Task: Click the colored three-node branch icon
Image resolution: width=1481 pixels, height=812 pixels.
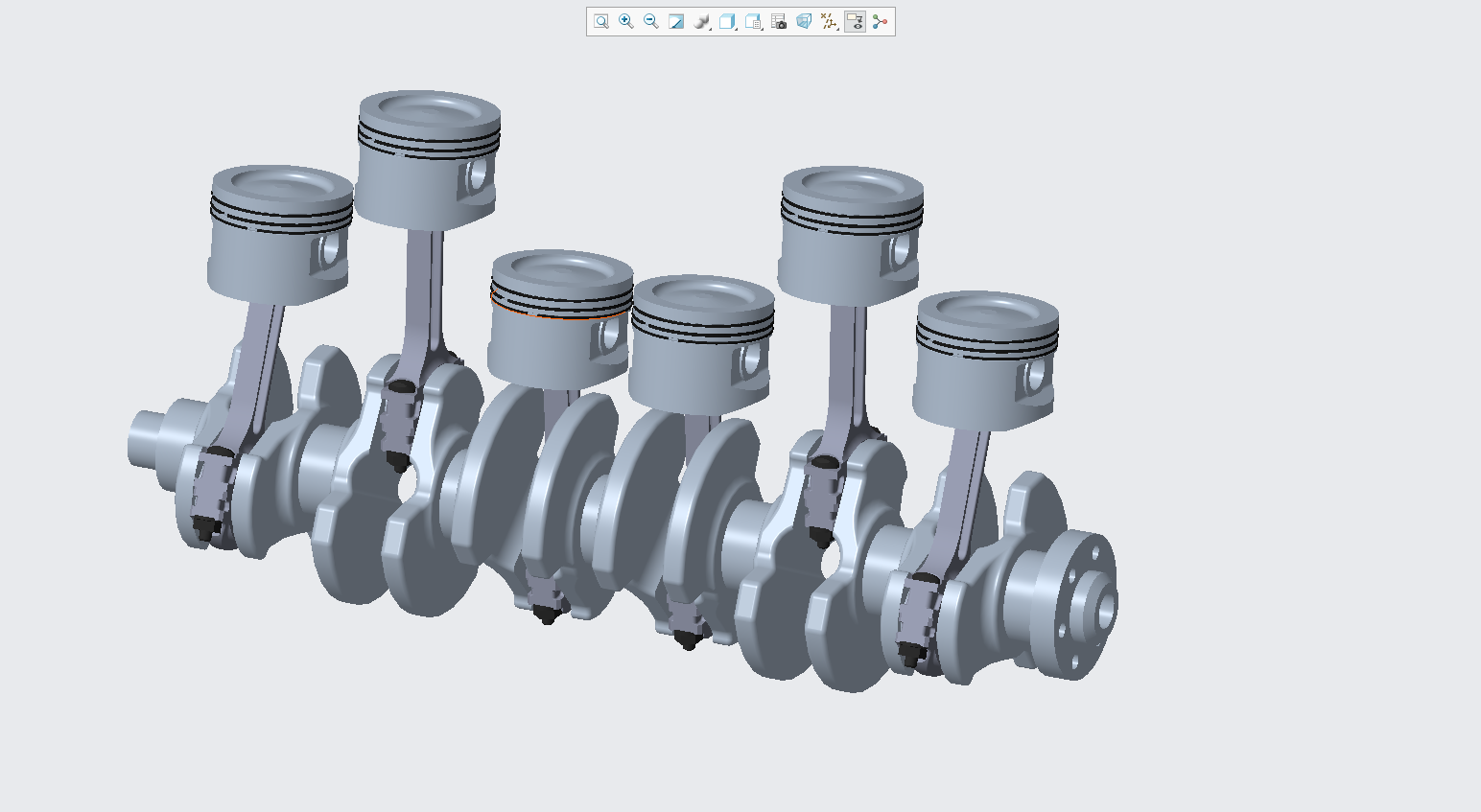Action: [881, 22]
